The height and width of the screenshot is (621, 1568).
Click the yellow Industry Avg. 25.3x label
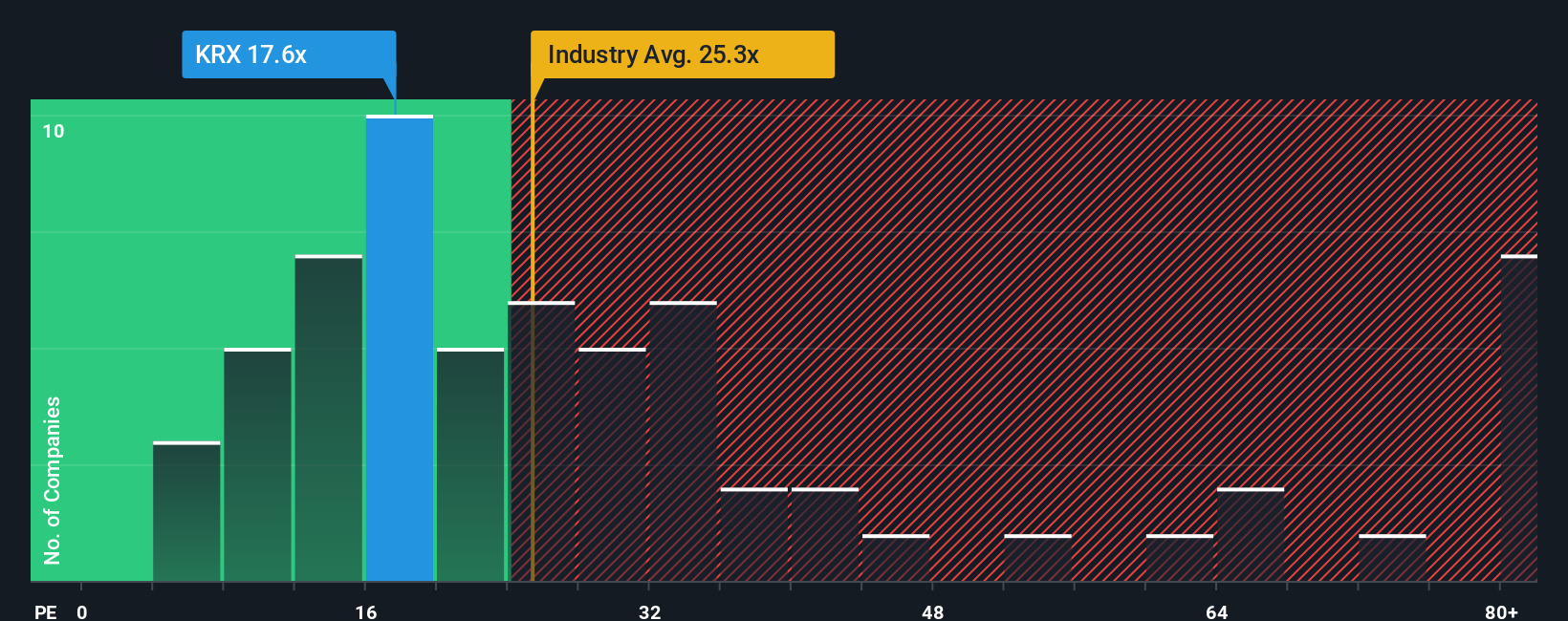[683, 54]
